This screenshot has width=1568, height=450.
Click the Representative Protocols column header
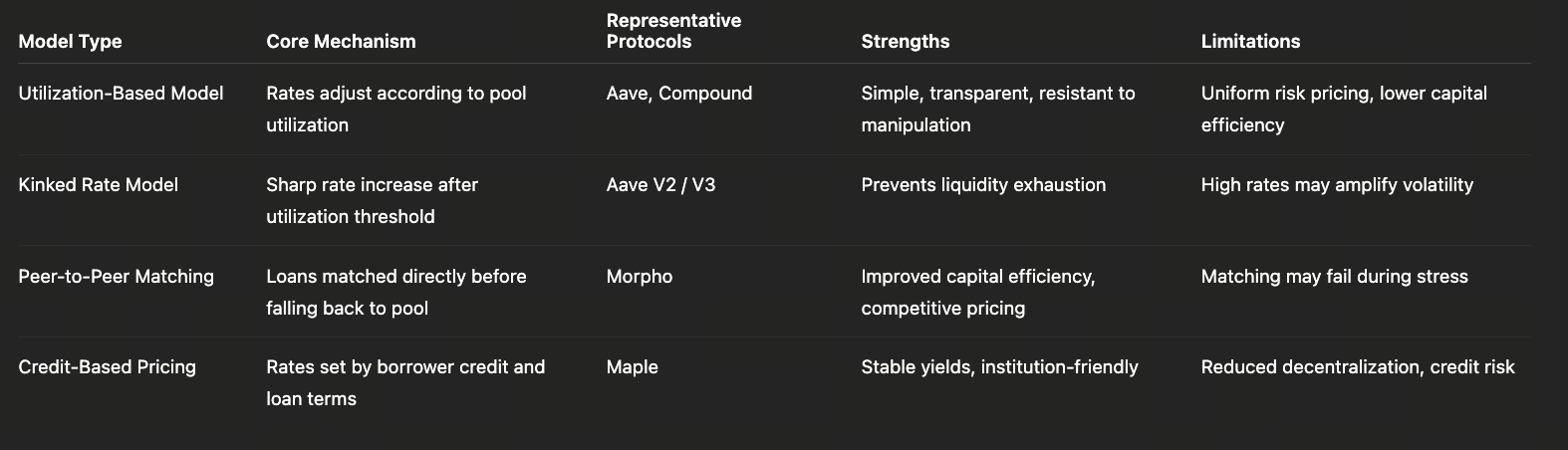pos(673,31)
